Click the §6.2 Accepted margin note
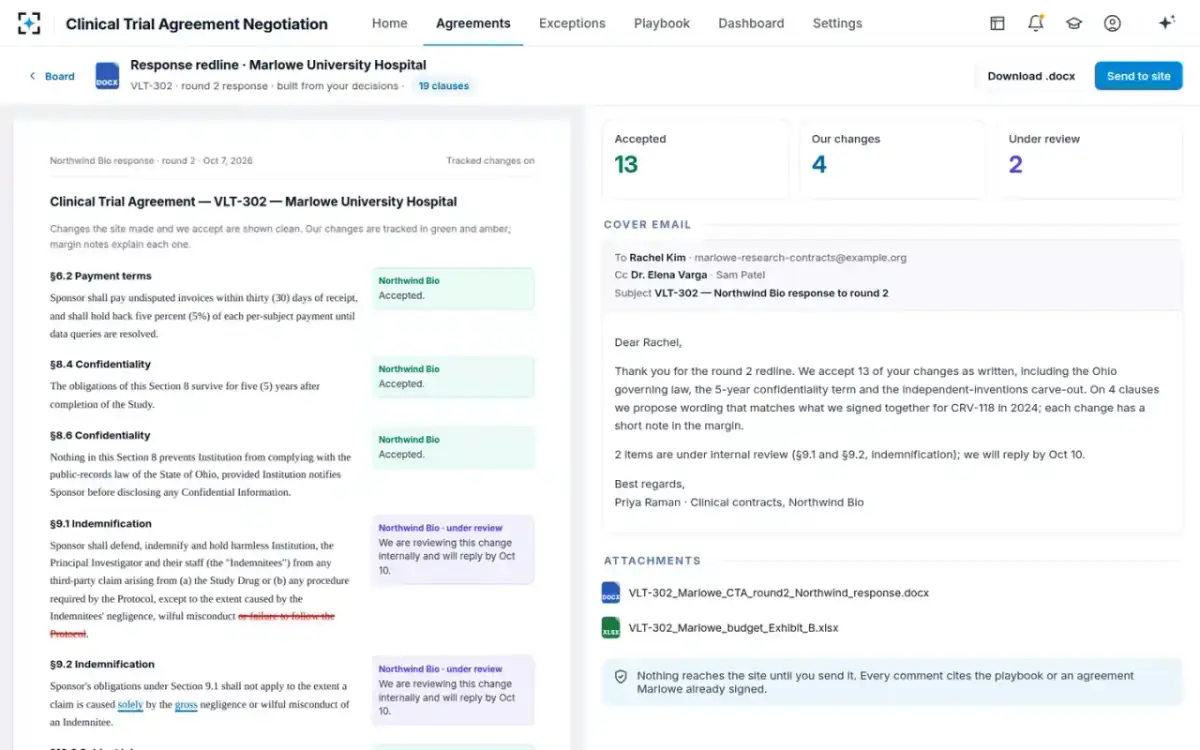 [x=453, y=289]
